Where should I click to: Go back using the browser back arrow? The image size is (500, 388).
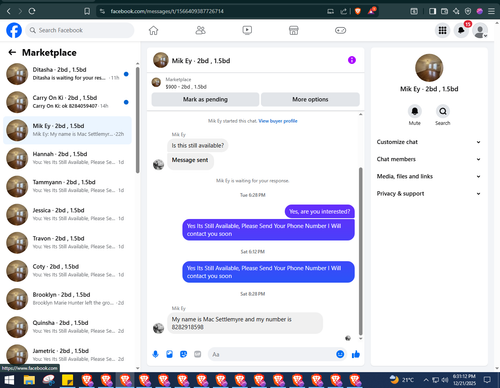(9, 11)
